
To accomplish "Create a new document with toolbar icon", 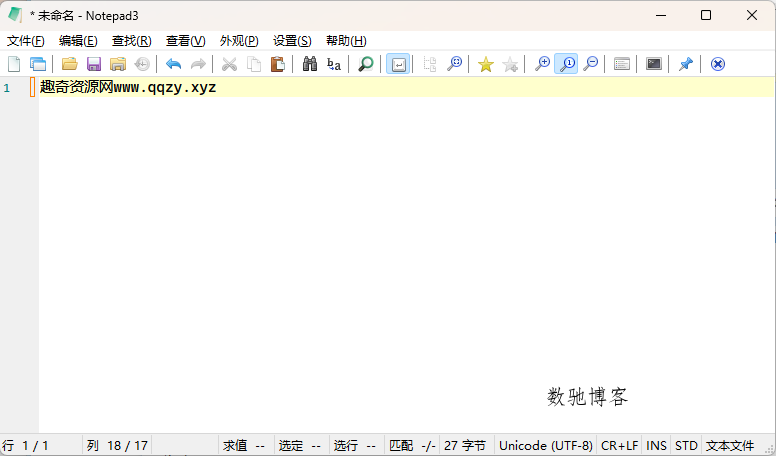I will pyautogui.click(x=14, y=64).
